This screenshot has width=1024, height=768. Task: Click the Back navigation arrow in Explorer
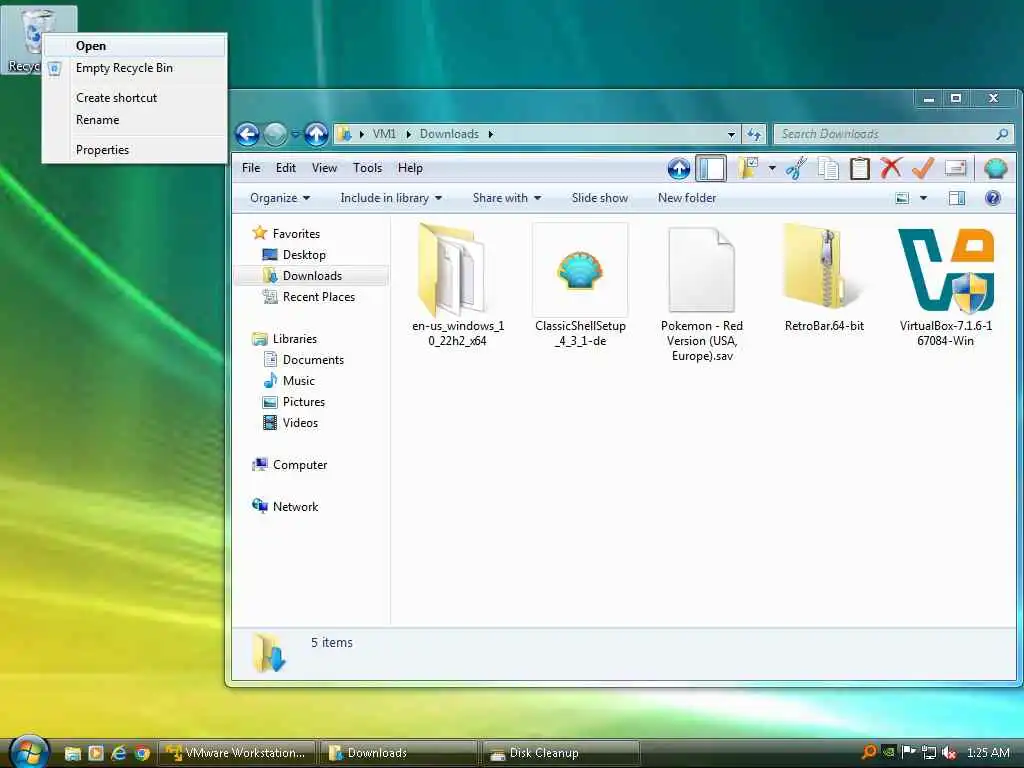coord(248,135)
